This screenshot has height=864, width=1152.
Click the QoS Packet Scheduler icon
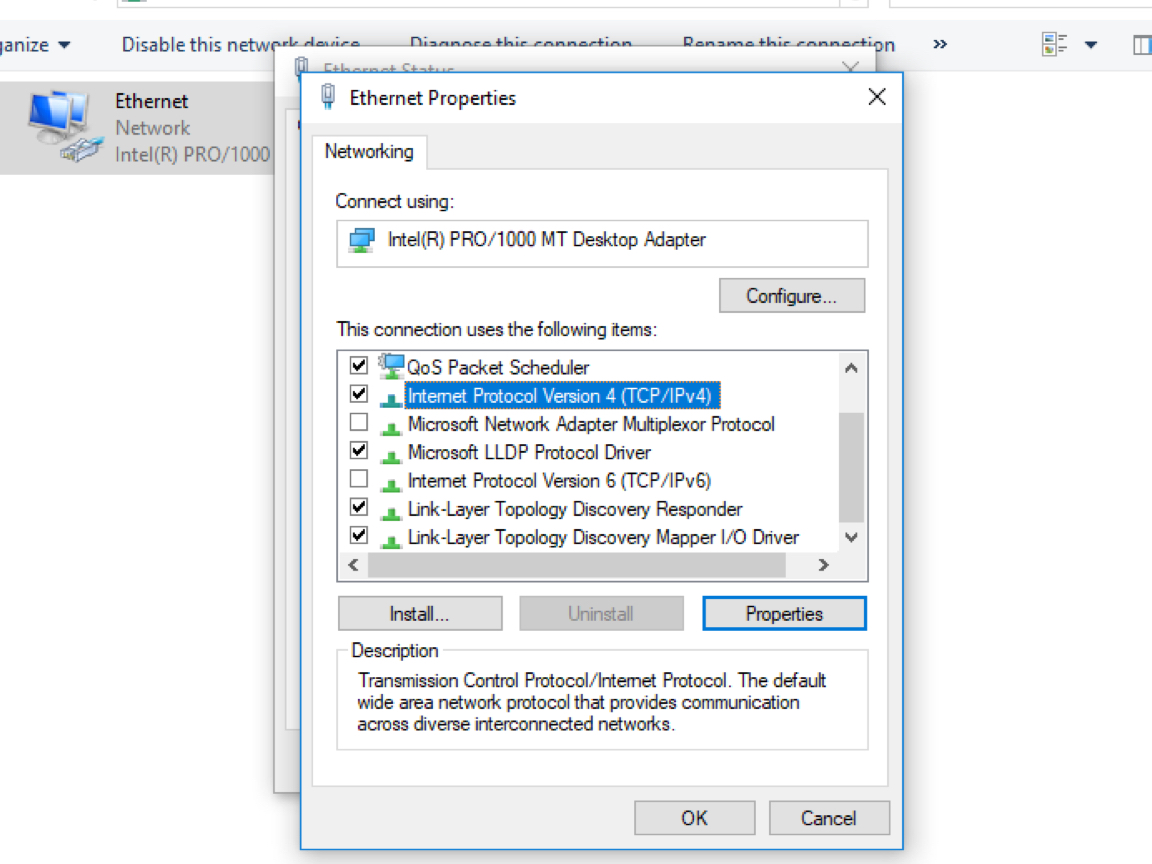point(391,366)
